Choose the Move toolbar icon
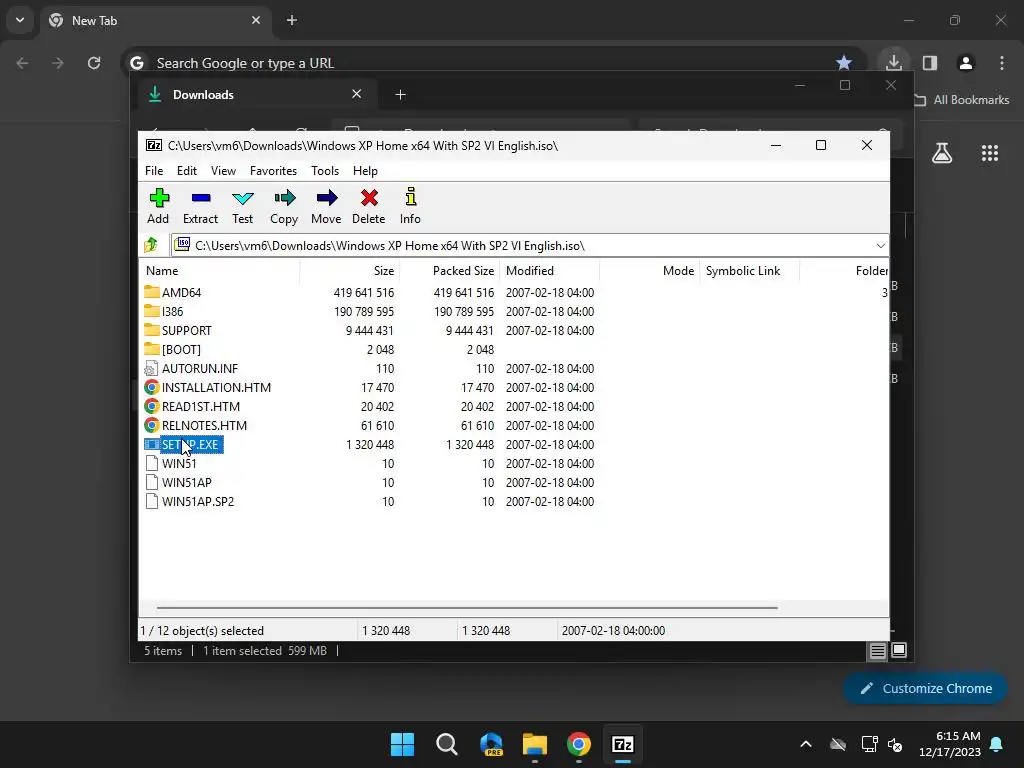1024x768 pixels. [326, 206]
